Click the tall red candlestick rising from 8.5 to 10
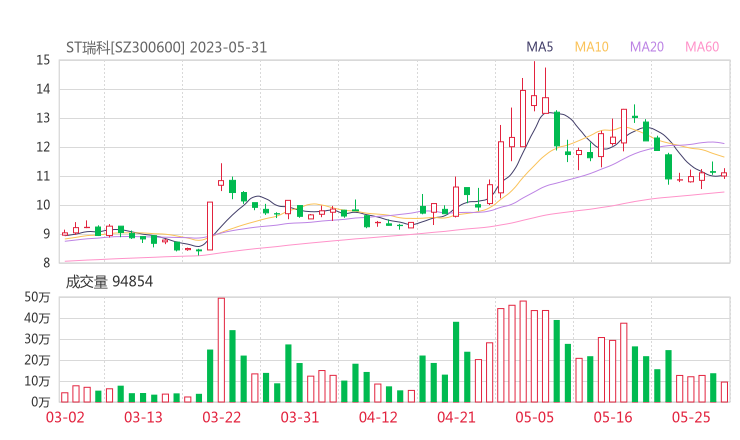The width and height of the screenshot is (740, 440). tap(210, 226)
